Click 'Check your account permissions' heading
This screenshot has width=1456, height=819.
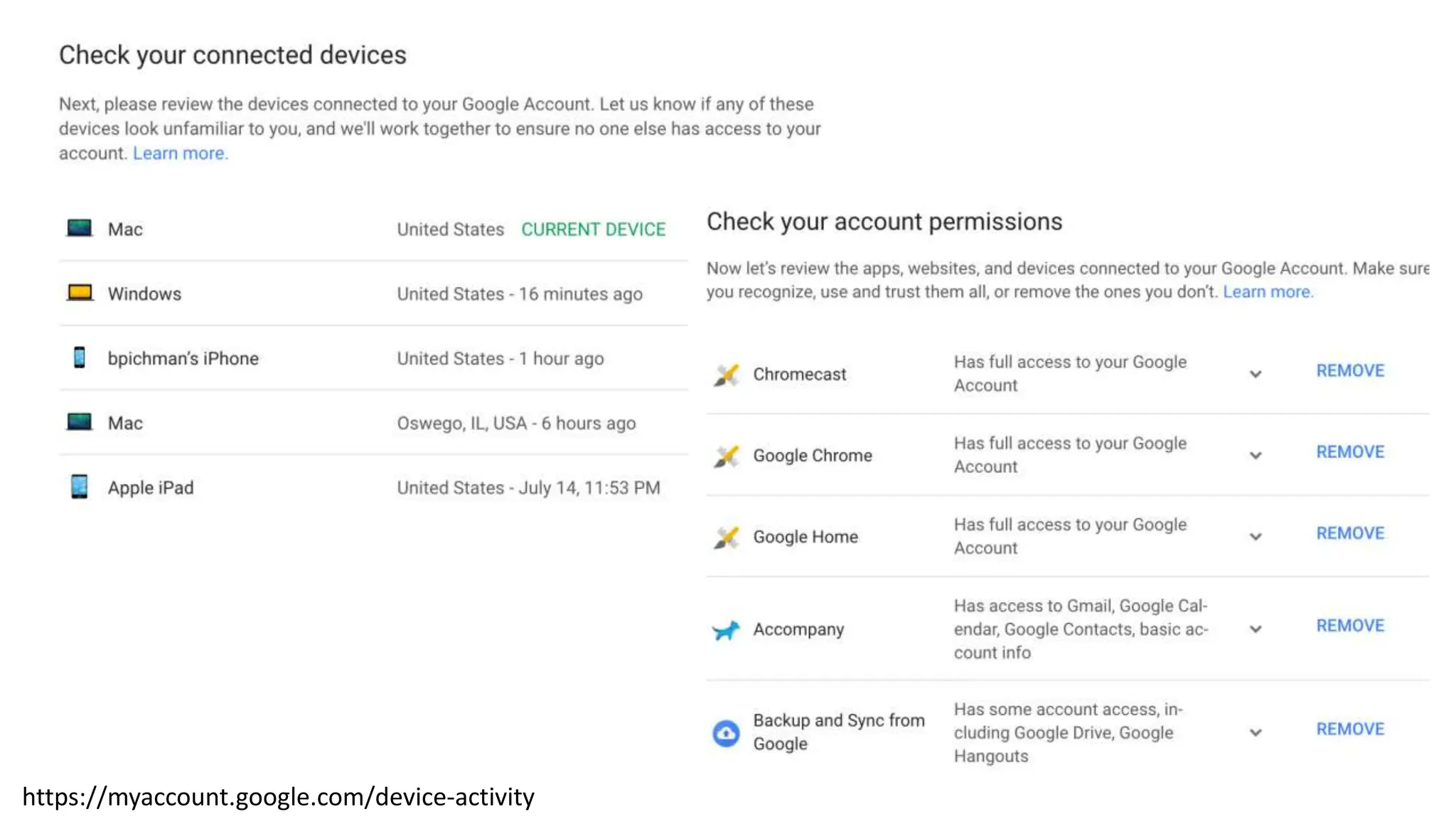tap(884, 222)
